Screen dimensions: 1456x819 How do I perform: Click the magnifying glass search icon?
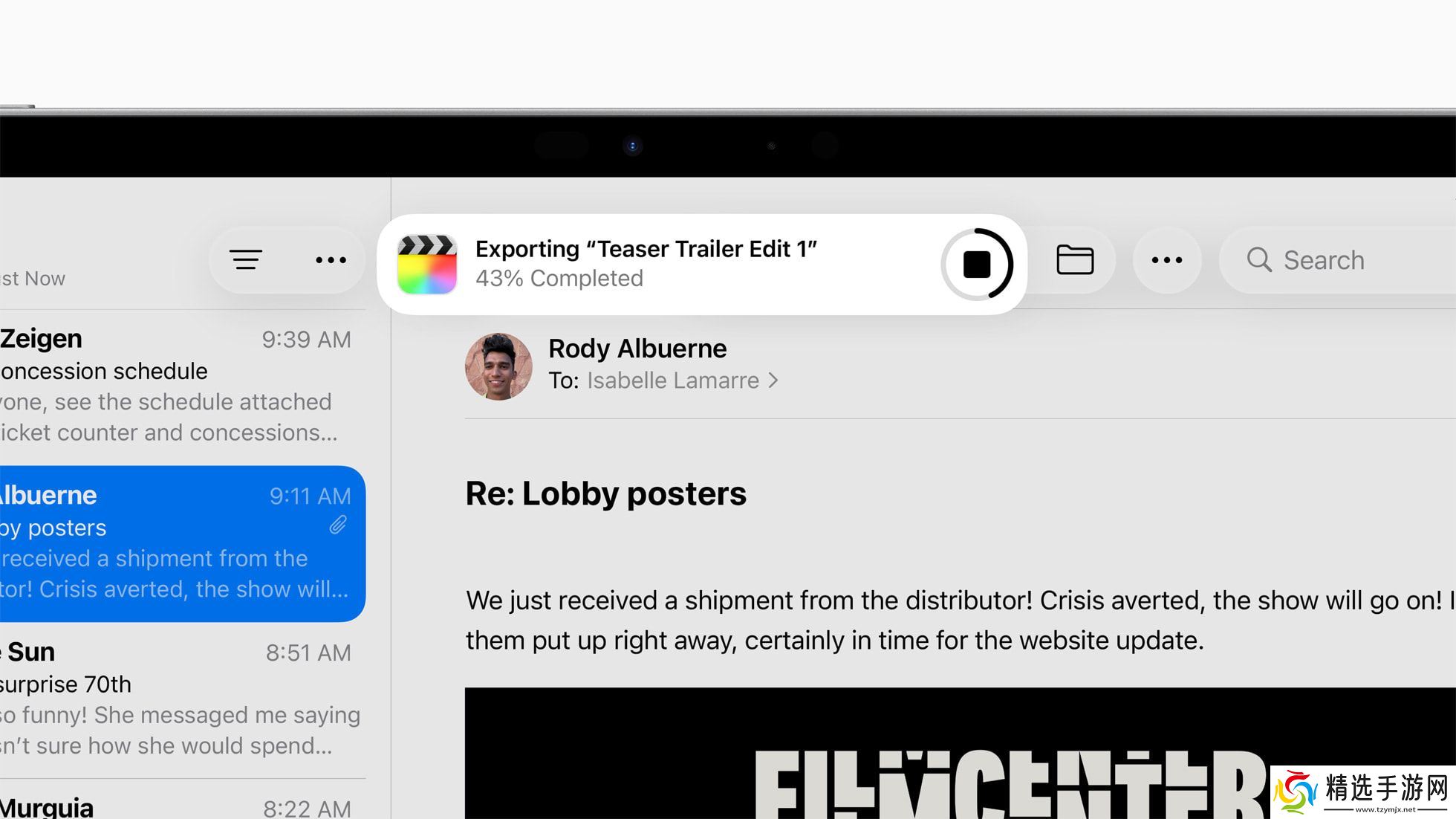(1259, 260)
